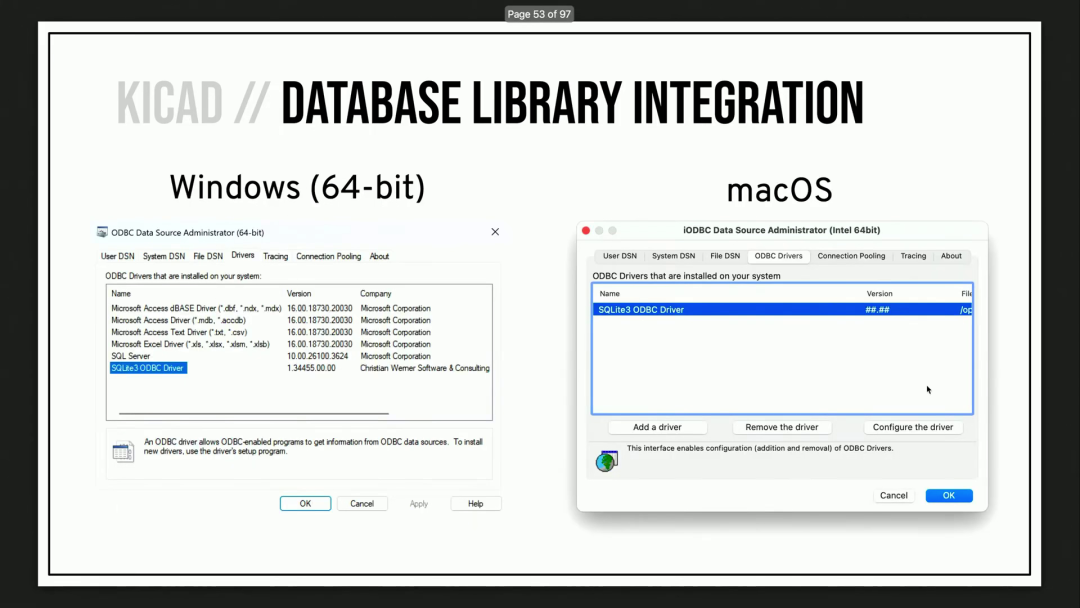
Task: Click Cancel in the Windows ODBC dialog
Action: 362,504
